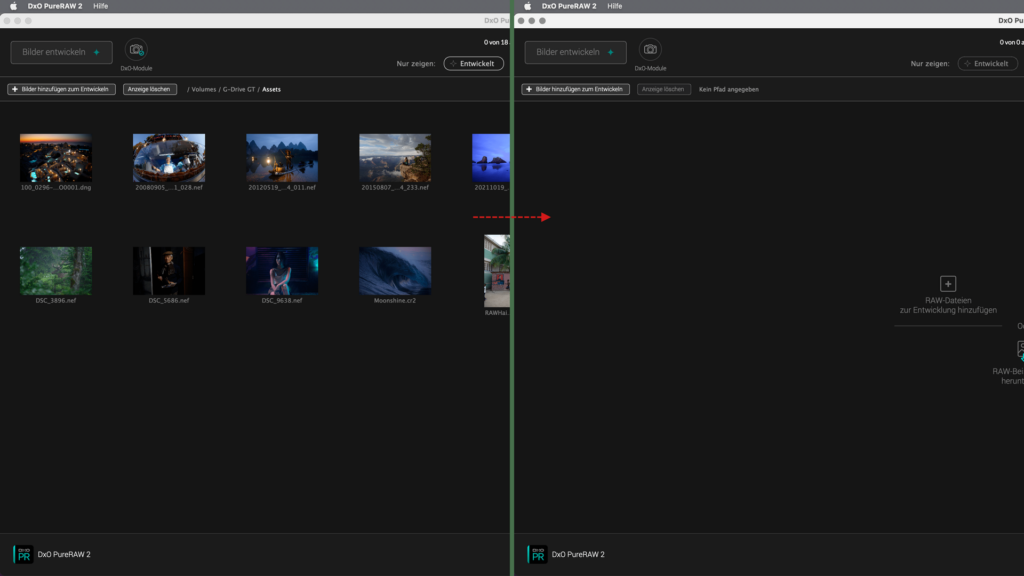Click the 'Kein Pfad angegeben' text

729,89
